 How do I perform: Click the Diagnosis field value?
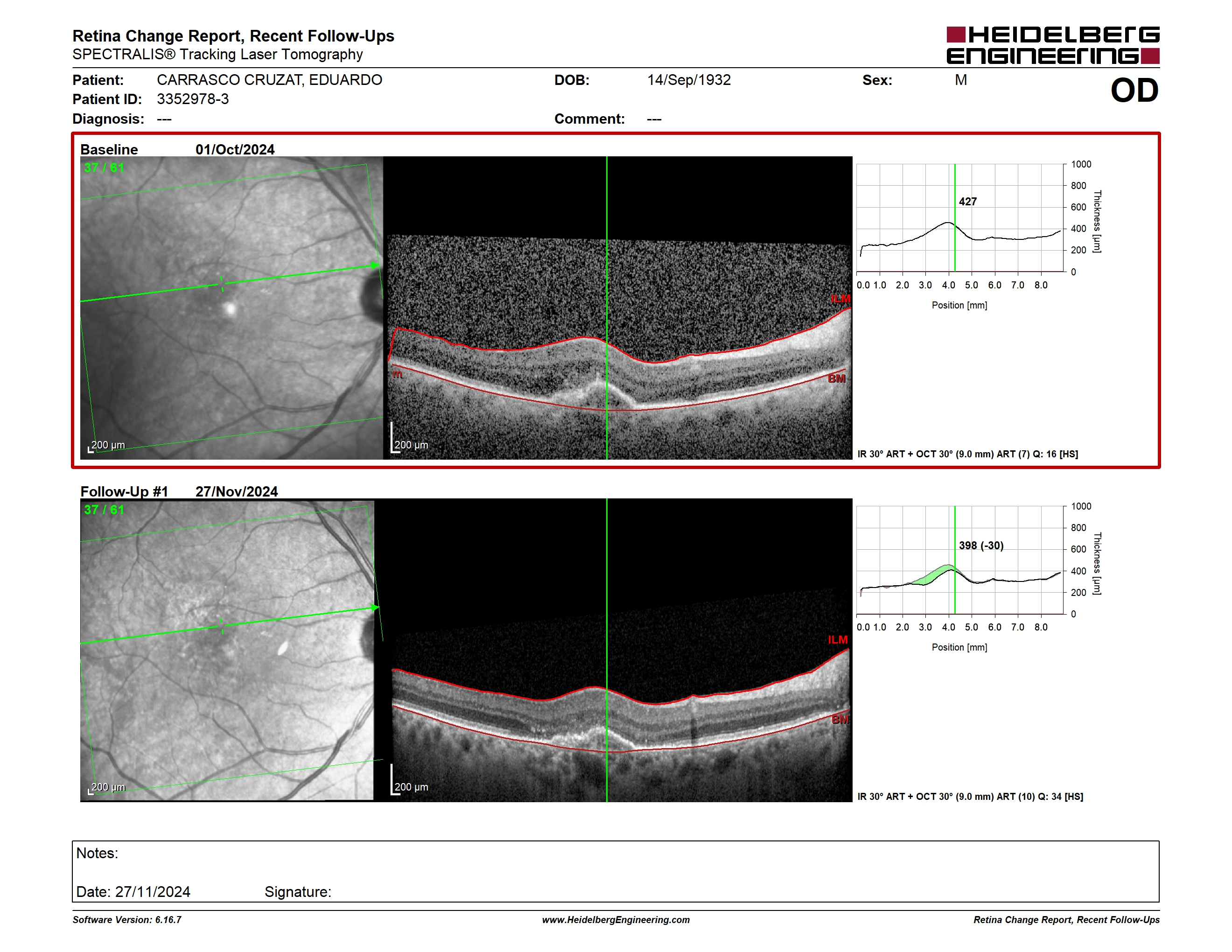pyautogui.click(x=164, y=119)
